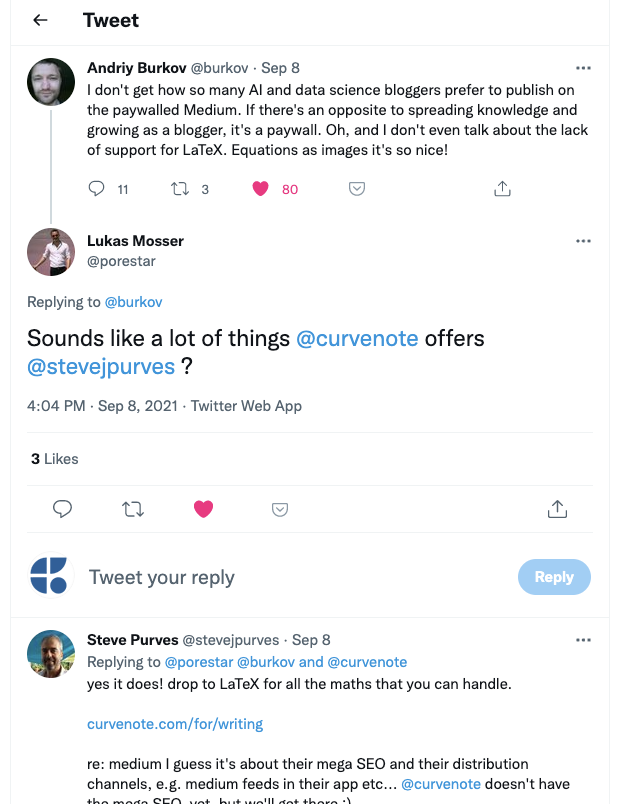Retweet Andriy Burkov's tweet
Viewport: 621px width, 804px height.
pos(182,188)
